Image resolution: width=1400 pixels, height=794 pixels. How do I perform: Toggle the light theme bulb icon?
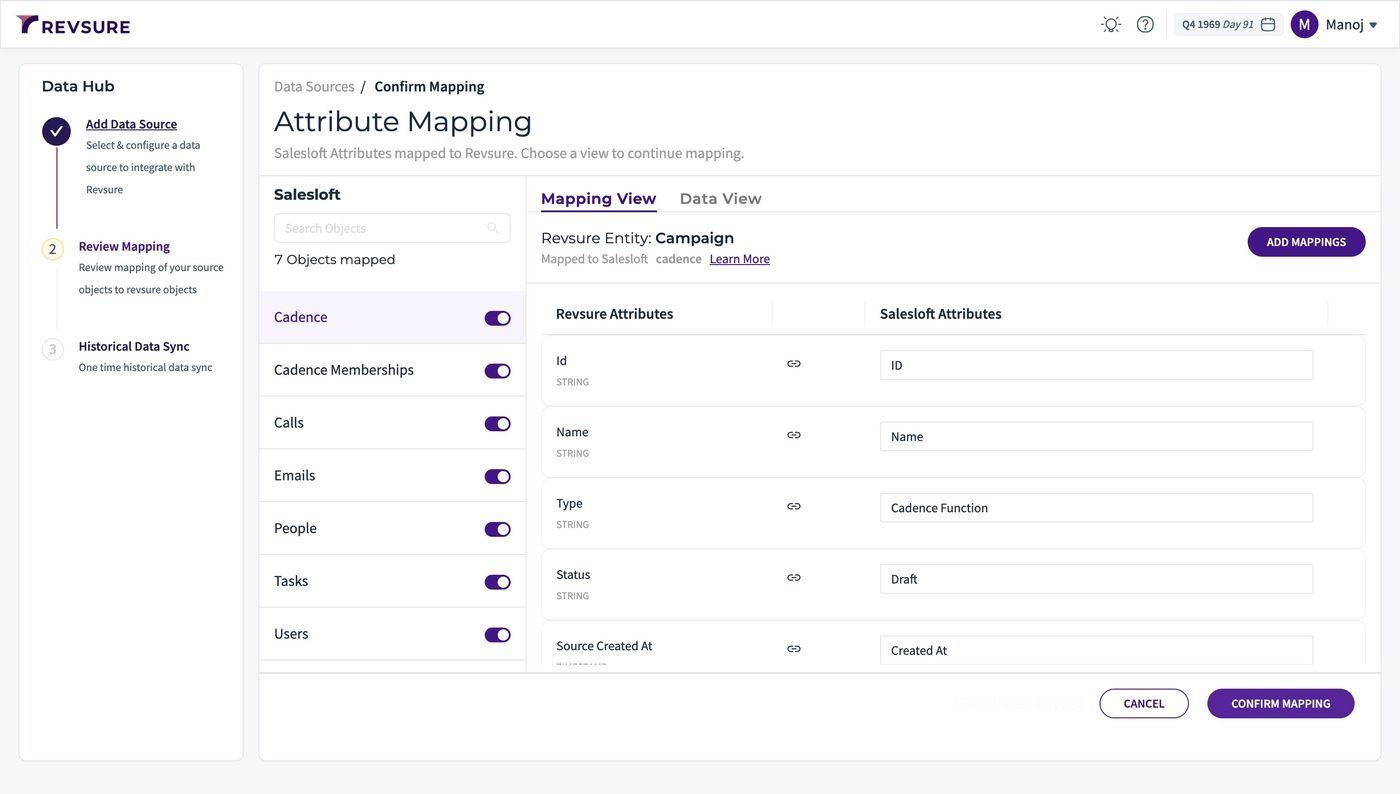pyautogui.click(x=1111, y=25)
